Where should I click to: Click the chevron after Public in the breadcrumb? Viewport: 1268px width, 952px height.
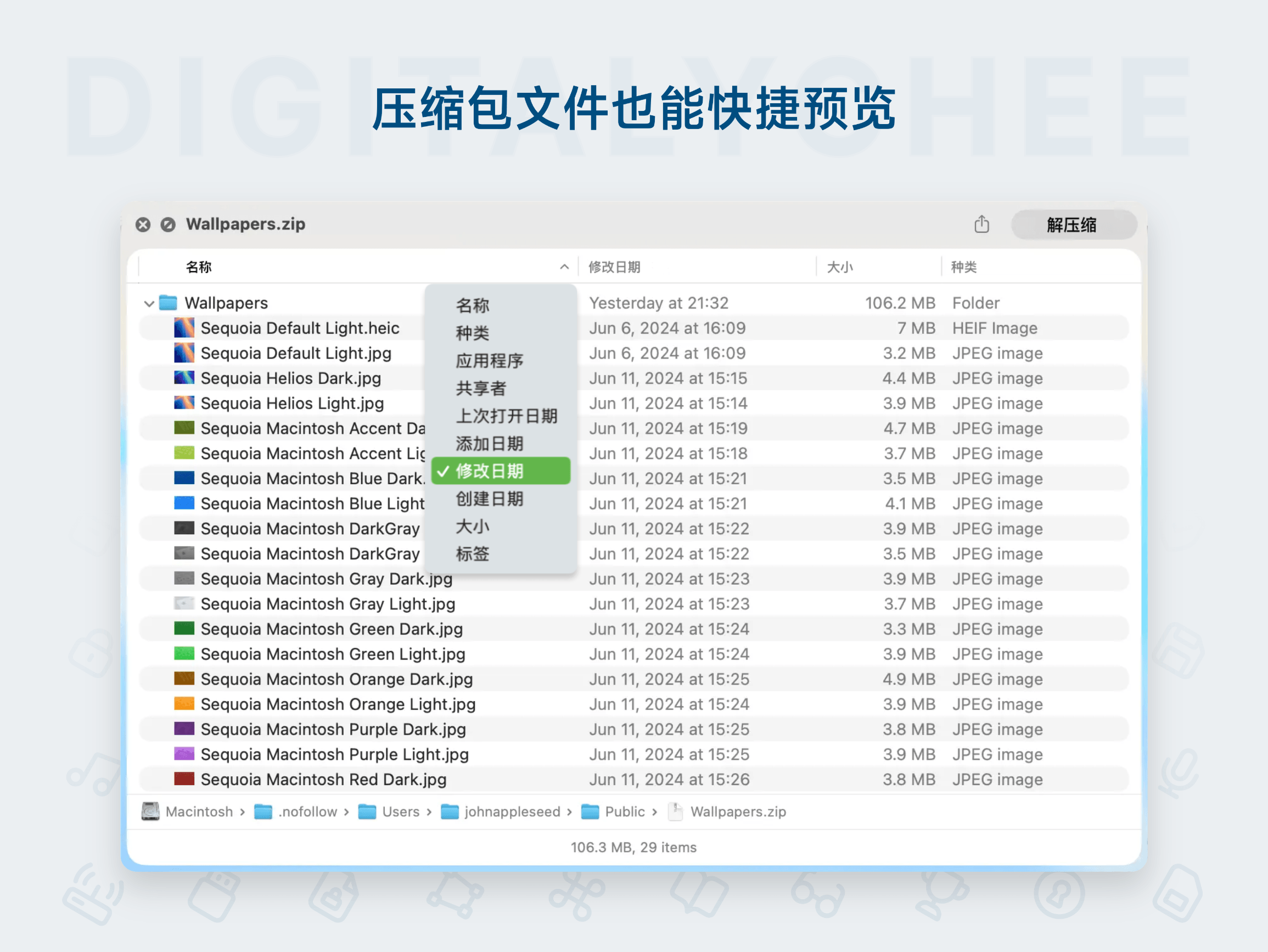pos(654,811)
